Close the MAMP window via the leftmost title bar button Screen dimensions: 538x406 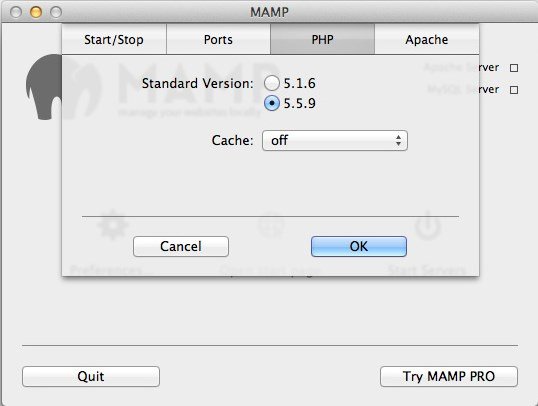tap(16, 12)
